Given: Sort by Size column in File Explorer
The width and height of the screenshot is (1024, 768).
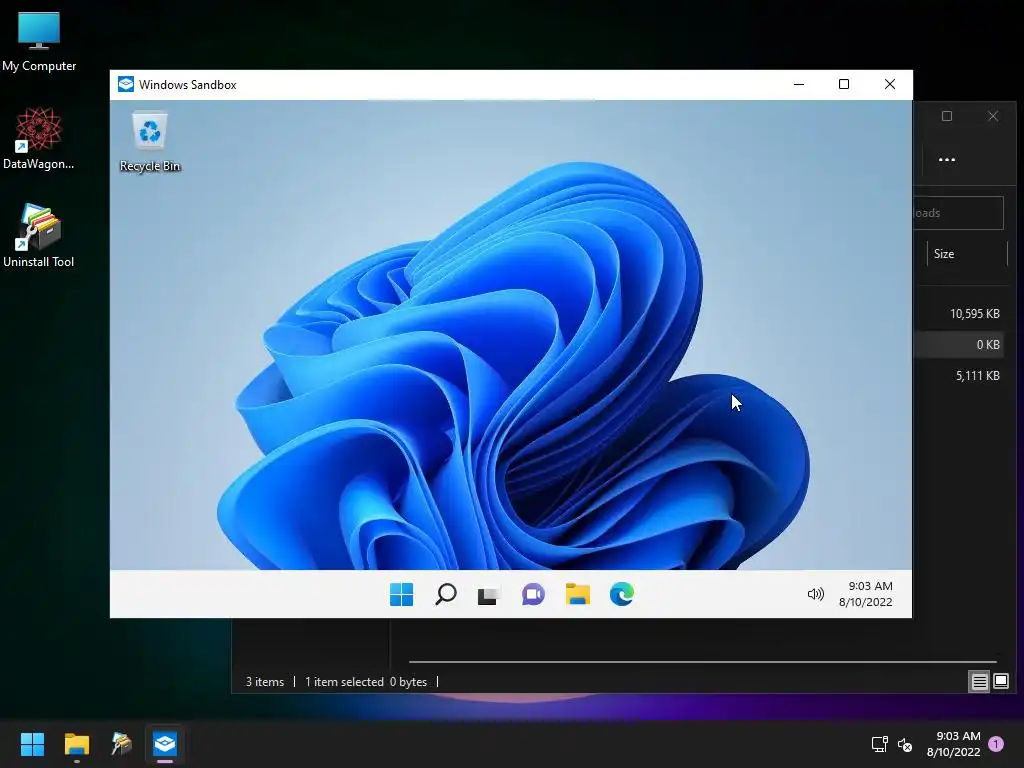Looking at the screenshot, I should [x=967, y=254].
